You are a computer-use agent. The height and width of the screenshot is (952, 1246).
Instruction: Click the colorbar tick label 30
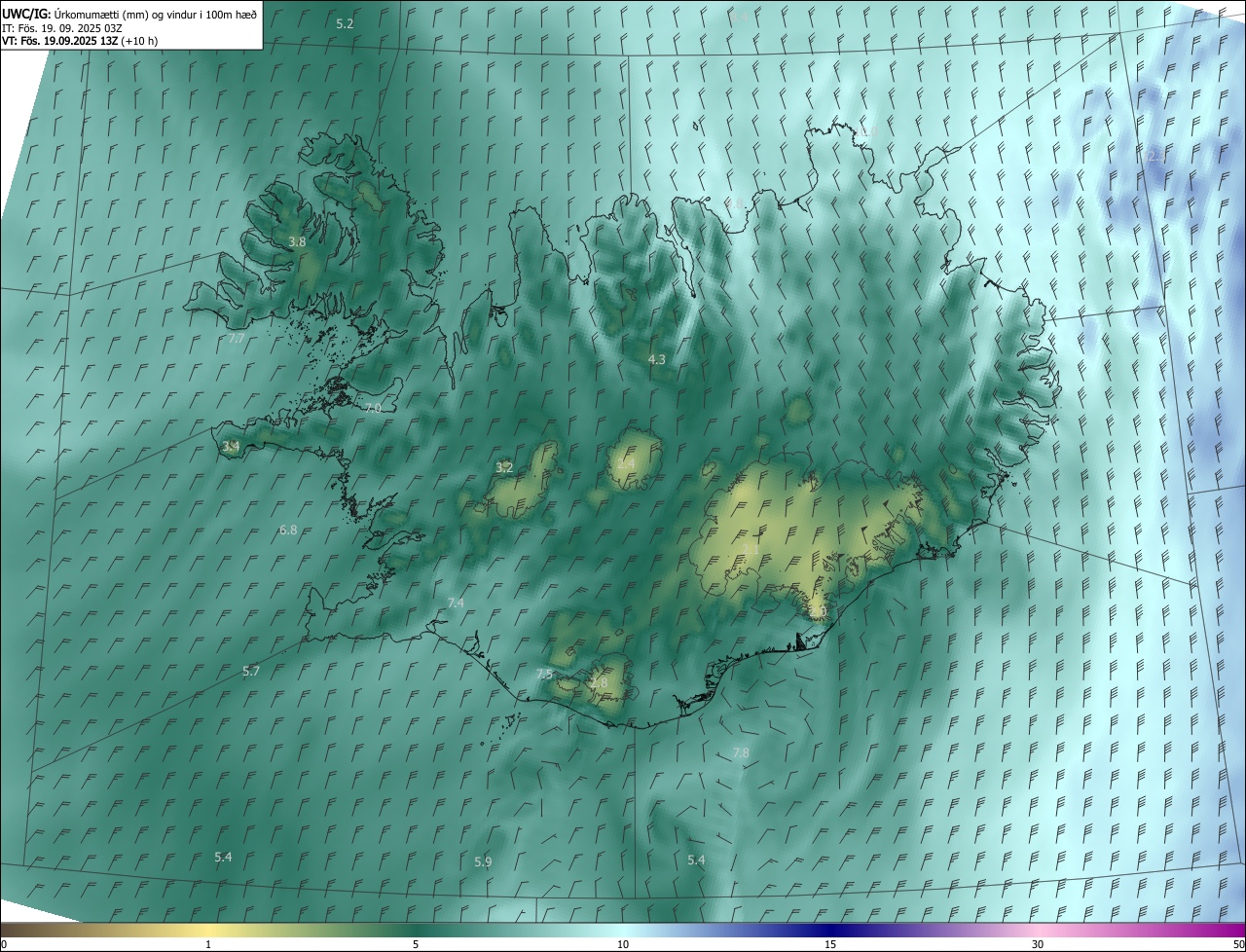(x=1038, y=944)
